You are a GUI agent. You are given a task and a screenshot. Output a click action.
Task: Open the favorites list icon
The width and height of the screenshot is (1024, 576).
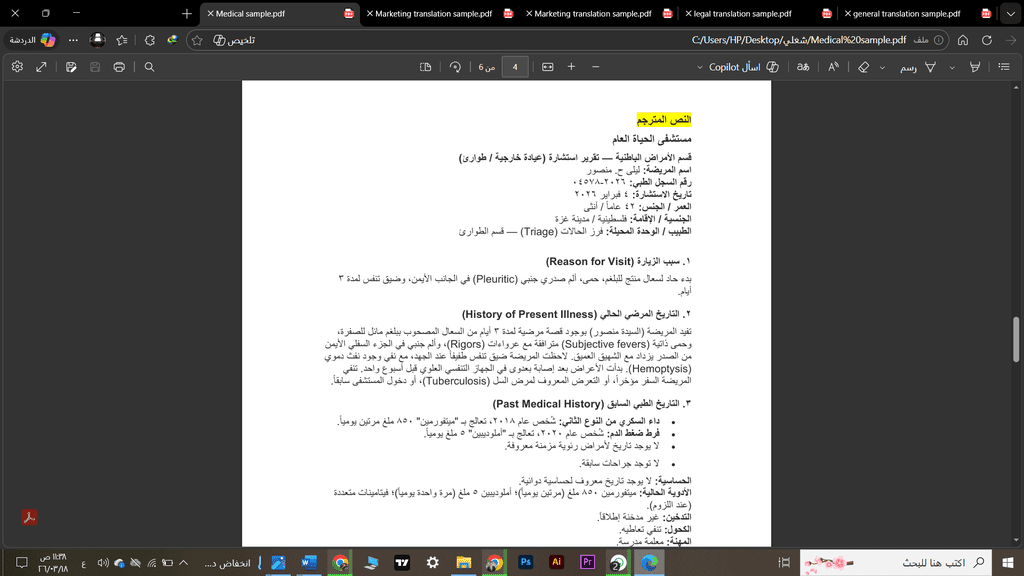(121, 40)
